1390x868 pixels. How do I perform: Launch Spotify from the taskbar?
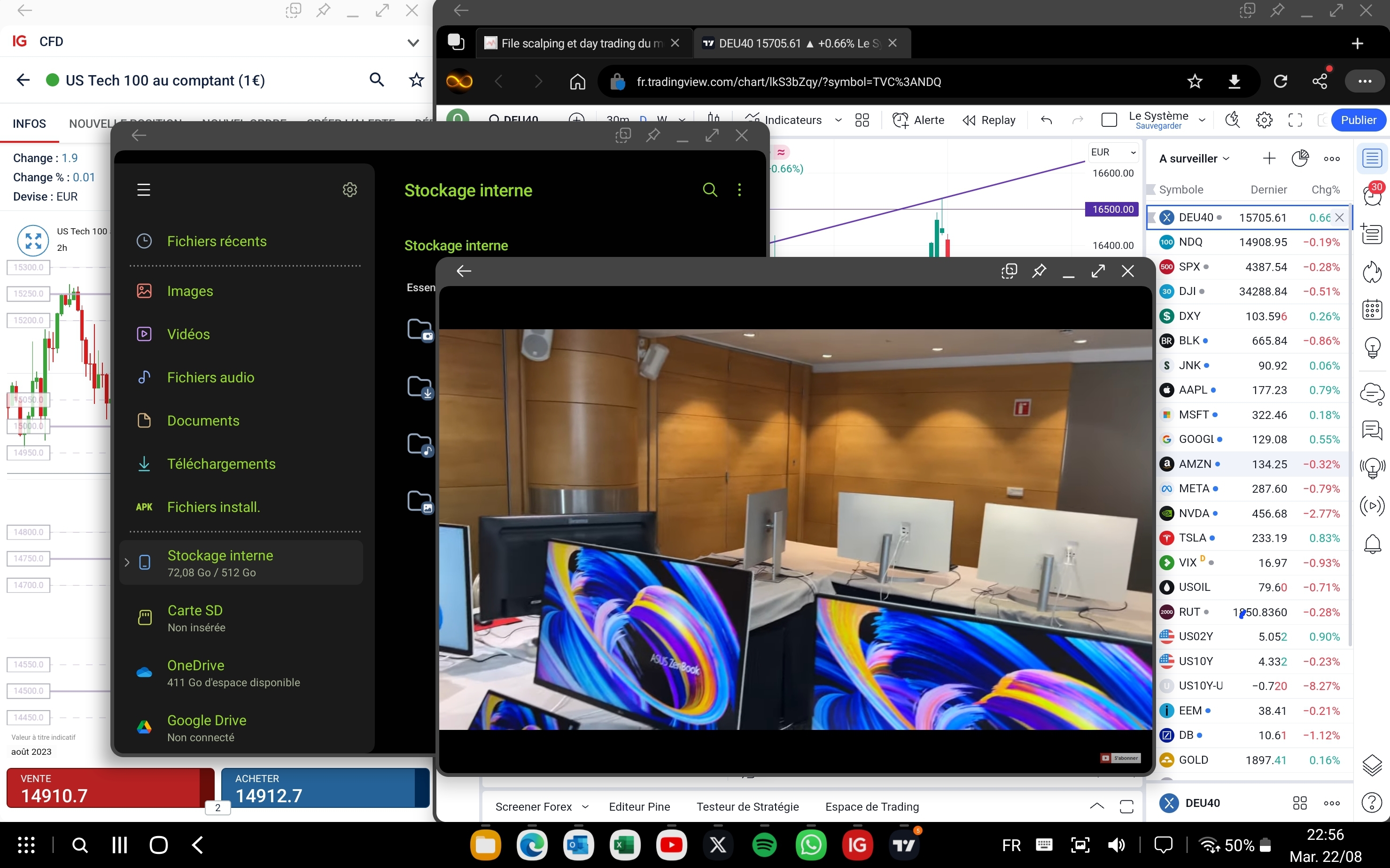pyautogui.click(x=764, y=845)
